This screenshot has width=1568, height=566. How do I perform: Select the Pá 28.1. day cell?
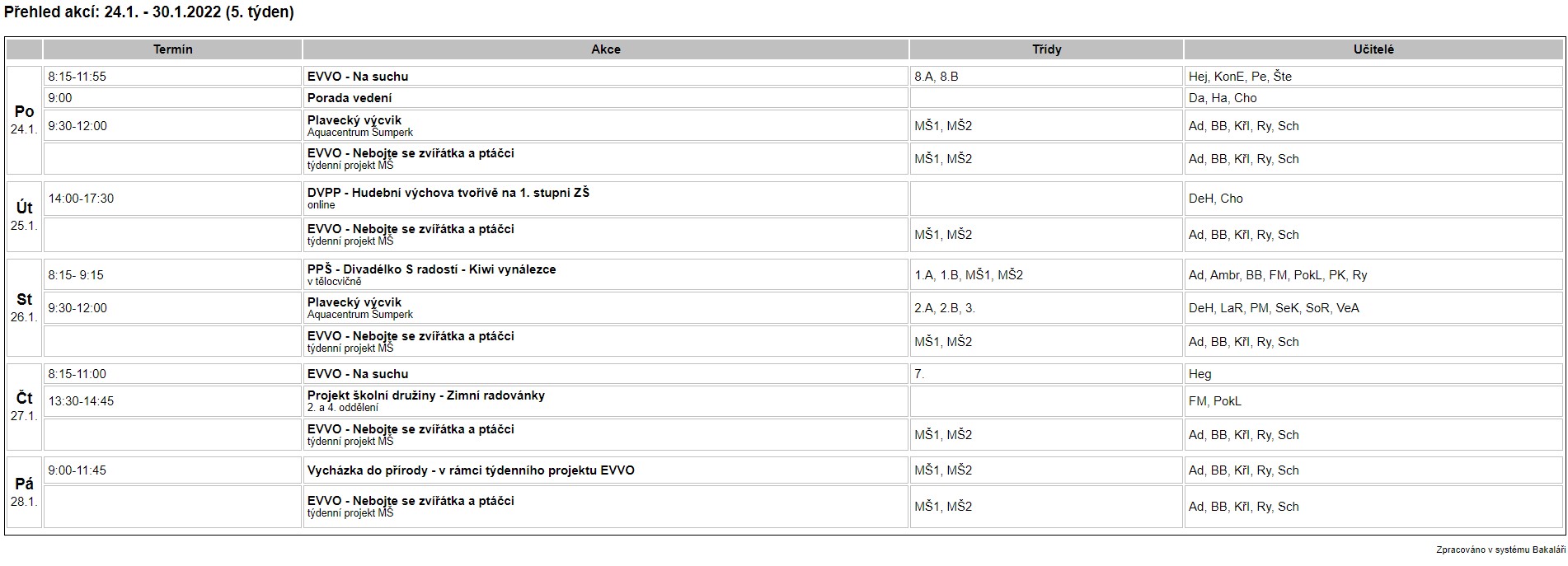tap(24, 492)
